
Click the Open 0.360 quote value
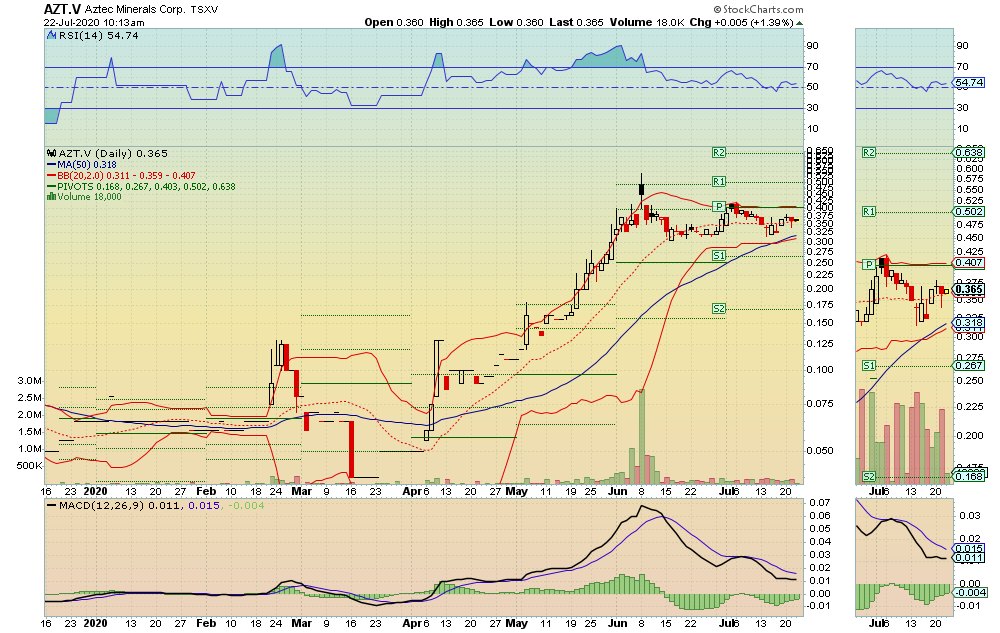tap(394, 22)
